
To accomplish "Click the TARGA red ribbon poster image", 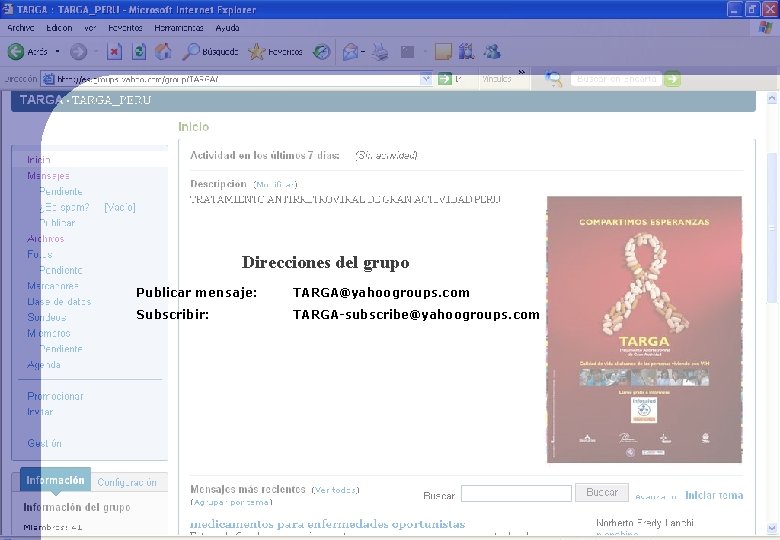I will tap(644, 329).
